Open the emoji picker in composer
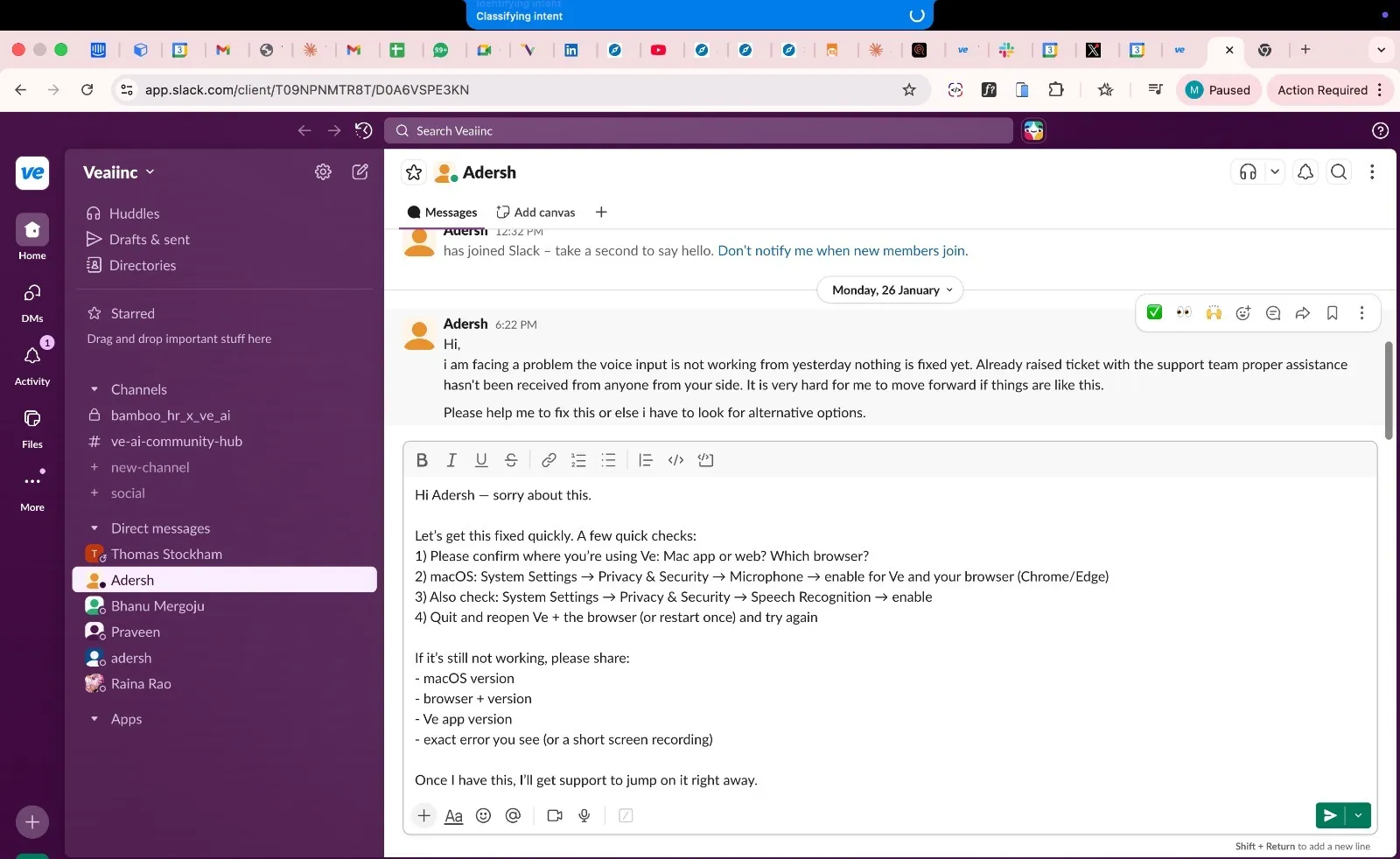The width and height of the screenshot is (1400, 859). pyautogui.click(x=483, y=815)
